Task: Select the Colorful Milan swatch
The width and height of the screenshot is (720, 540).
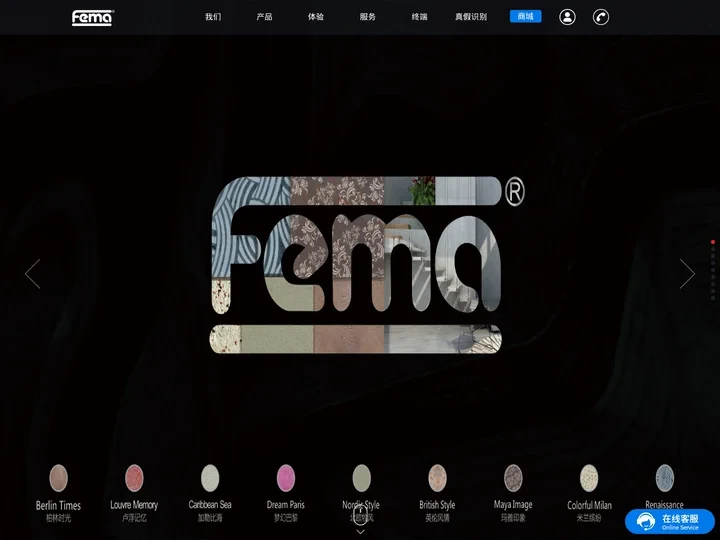Action: pyautogui.click(x=589, y=478)
